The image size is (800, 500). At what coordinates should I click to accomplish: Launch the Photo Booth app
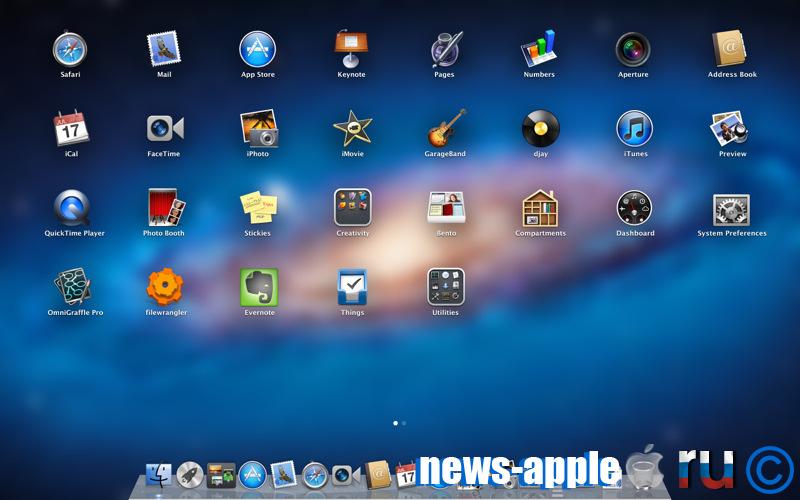166,207
